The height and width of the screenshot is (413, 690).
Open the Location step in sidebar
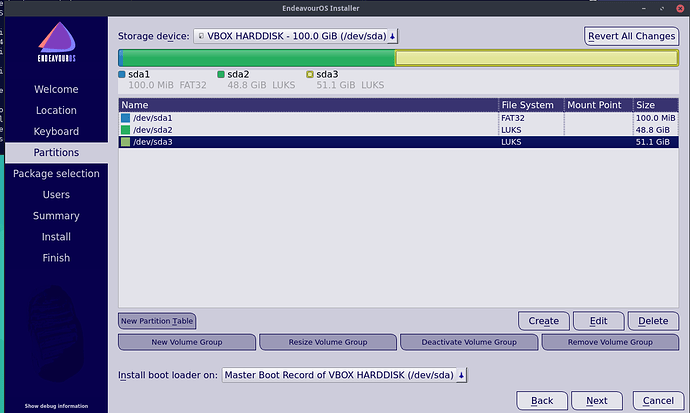(56, 110)
